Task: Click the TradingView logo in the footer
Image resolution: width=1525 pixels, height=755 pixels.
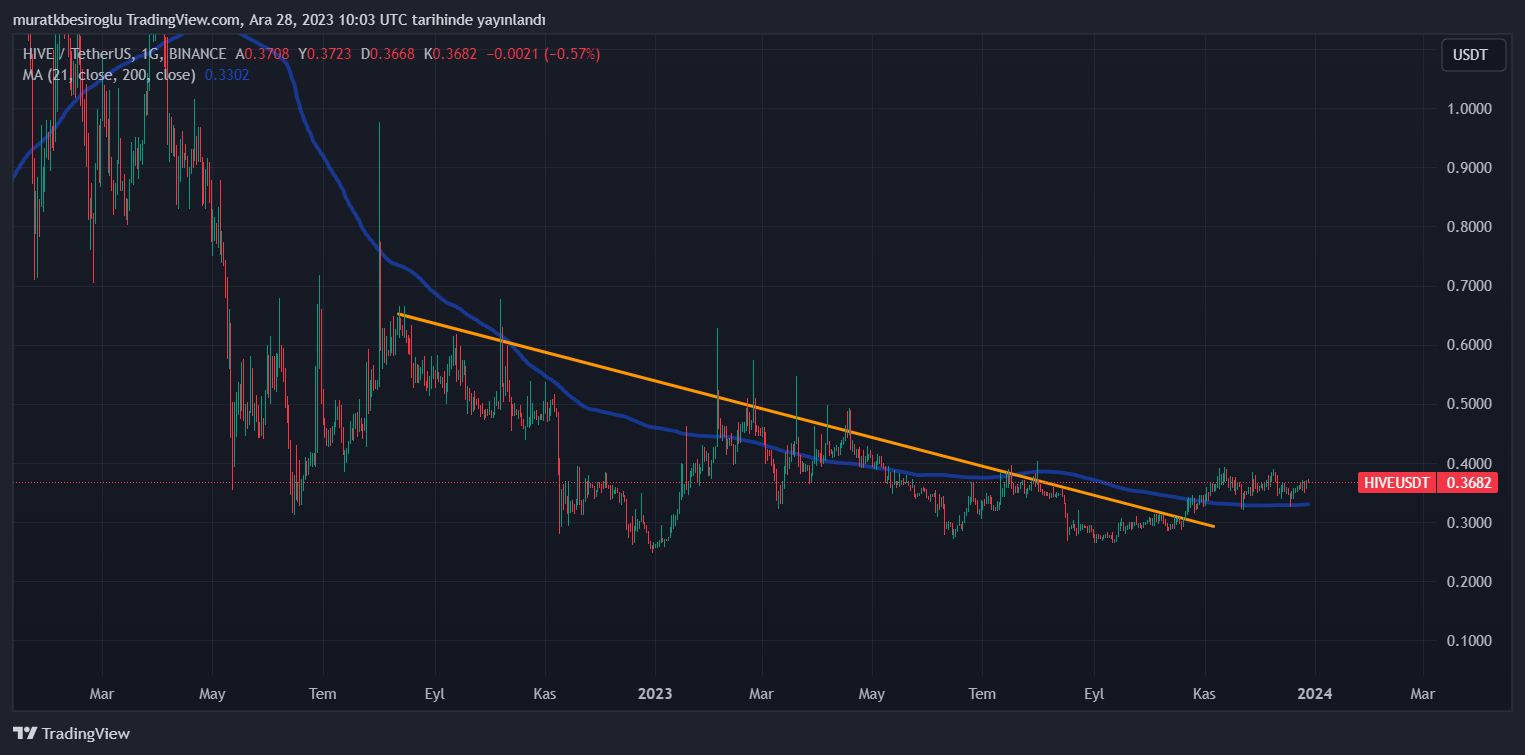Action: point(71,733)
